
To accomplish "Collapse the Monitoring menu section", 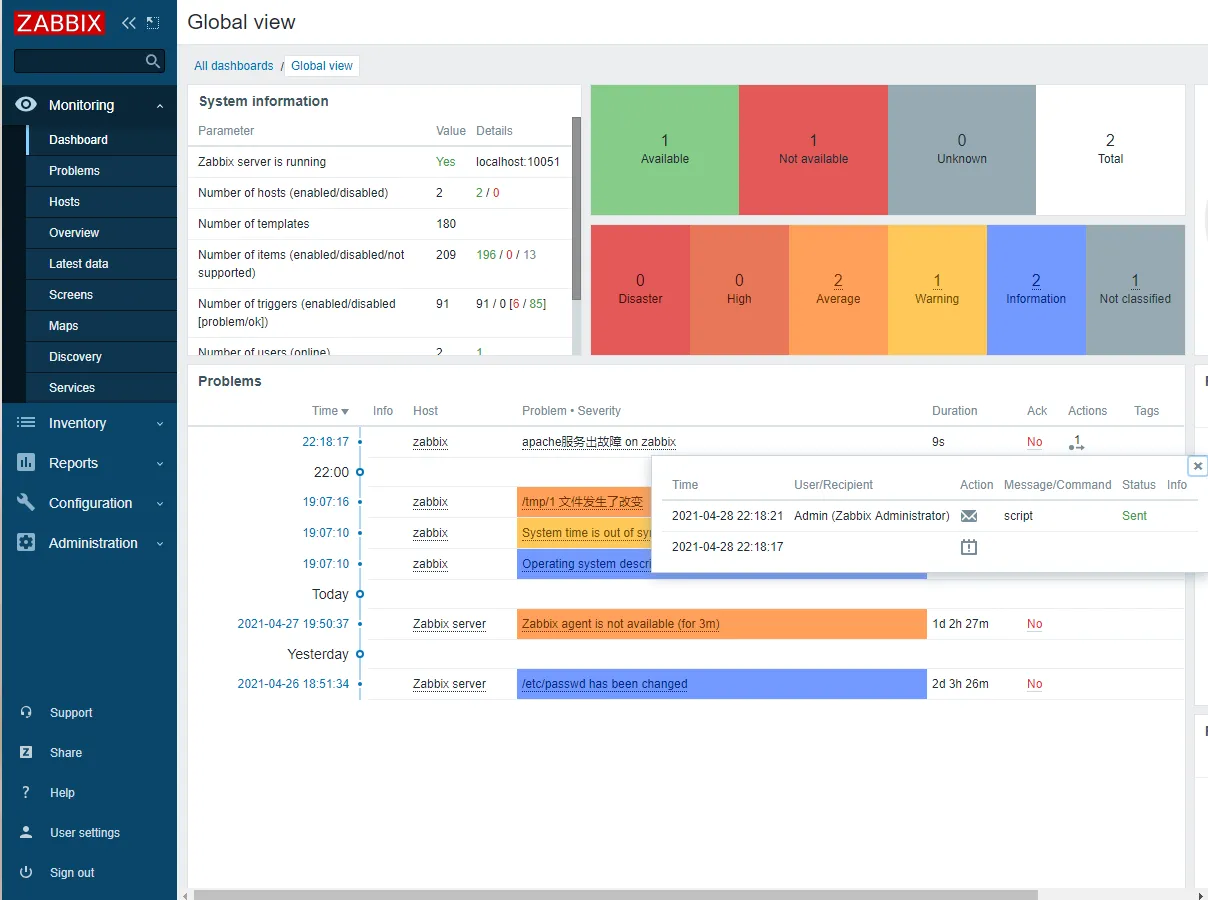I will (160, 106).
